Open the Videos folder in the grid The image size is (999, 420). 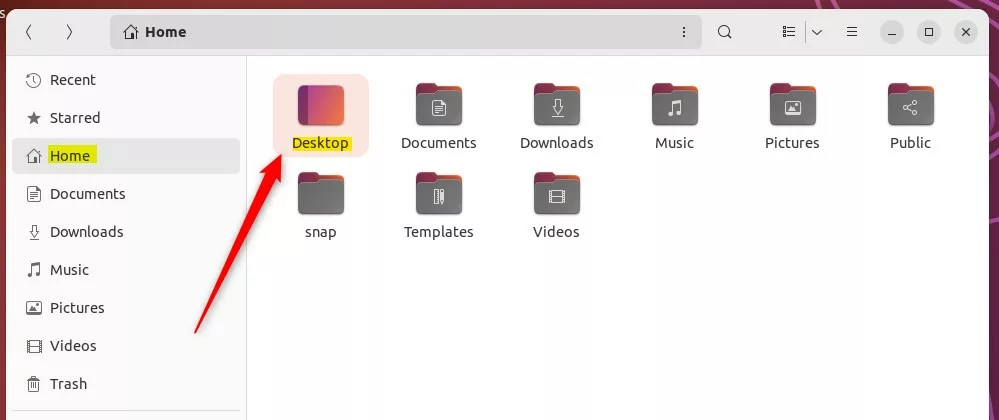point(557,193)
